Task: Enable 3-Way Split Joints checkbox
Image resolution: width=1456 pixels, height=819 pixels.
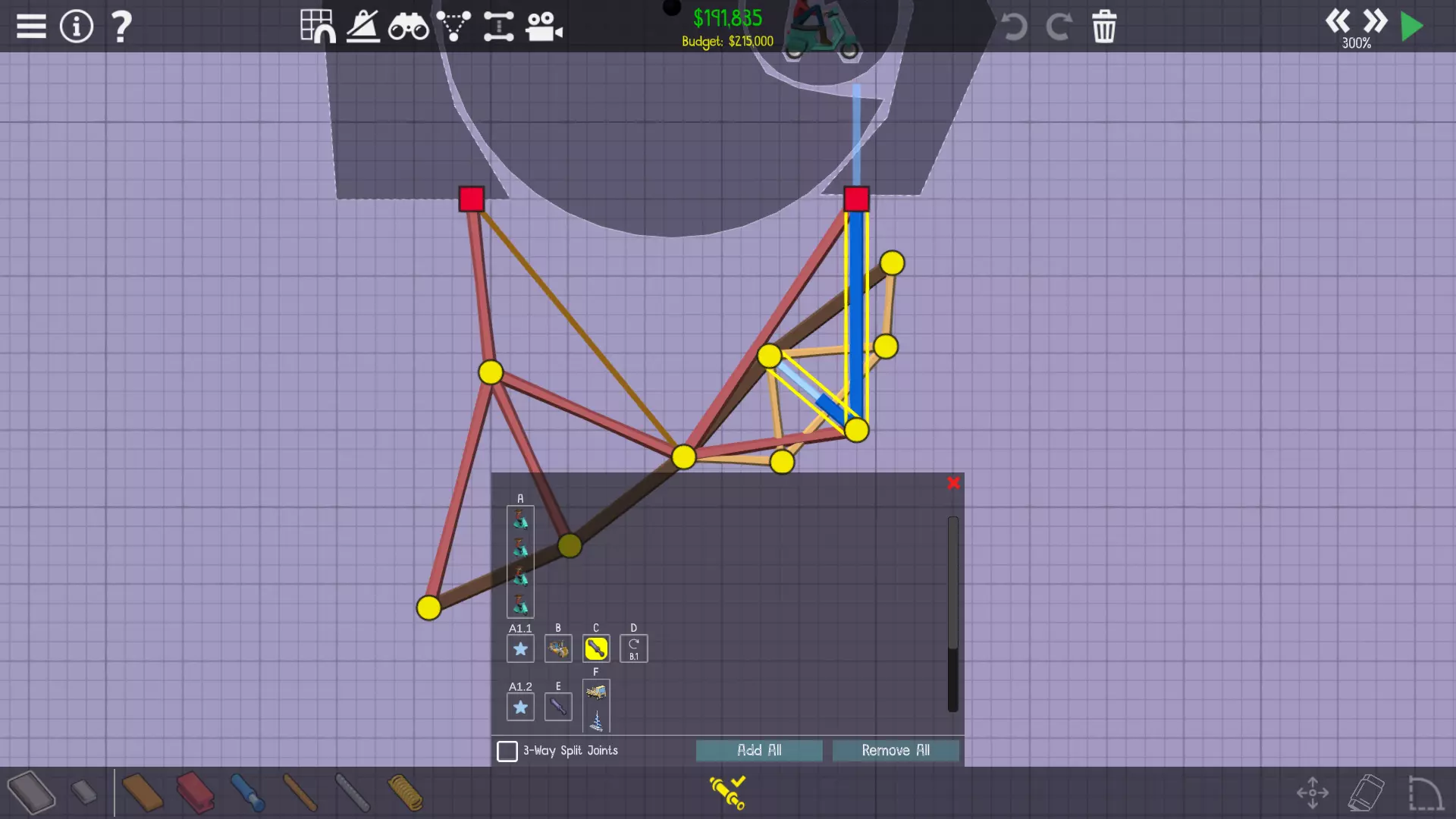Action: click(x=507, y=751)
